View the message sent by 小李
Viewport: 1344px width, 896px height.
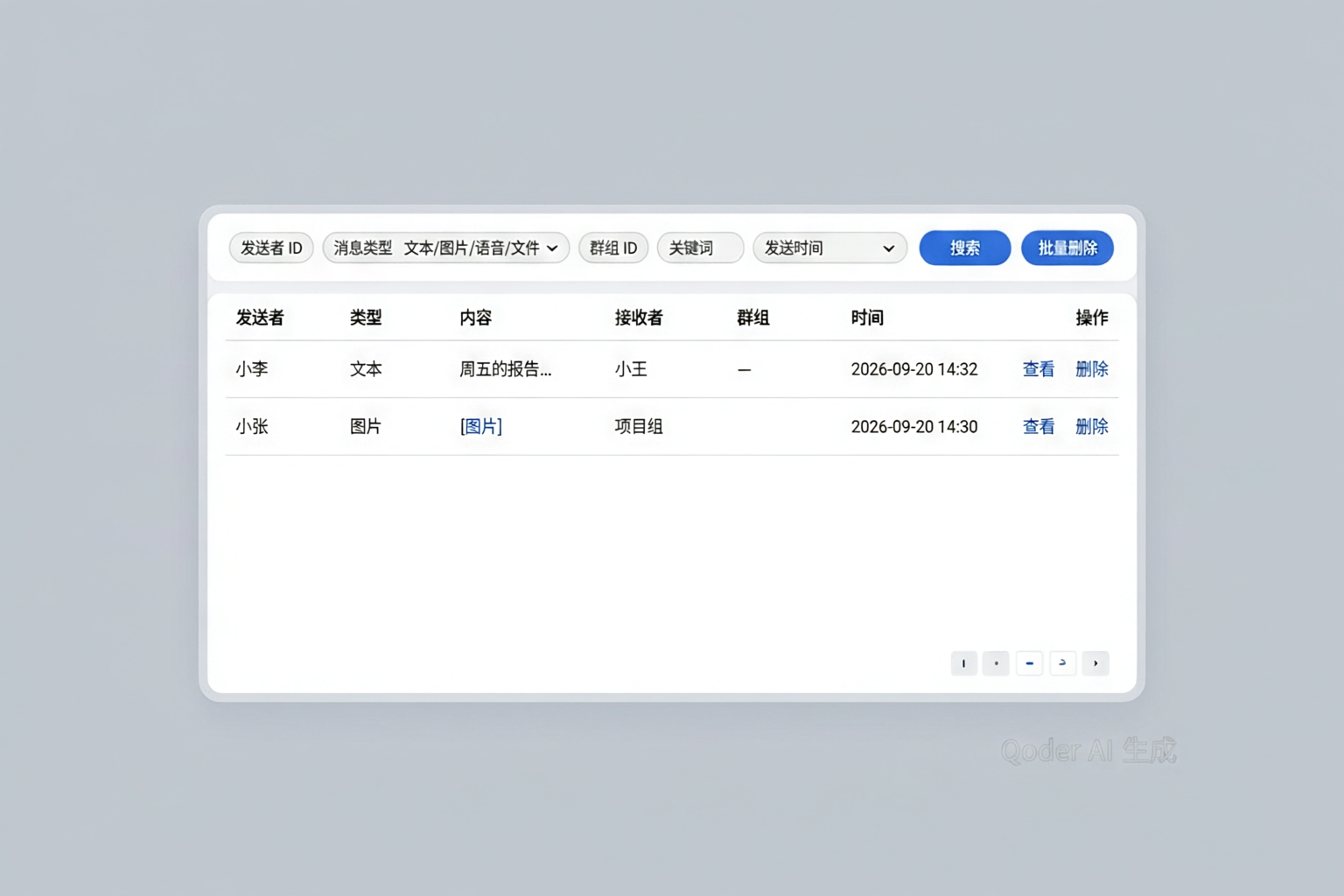(x=1039, y=369)
